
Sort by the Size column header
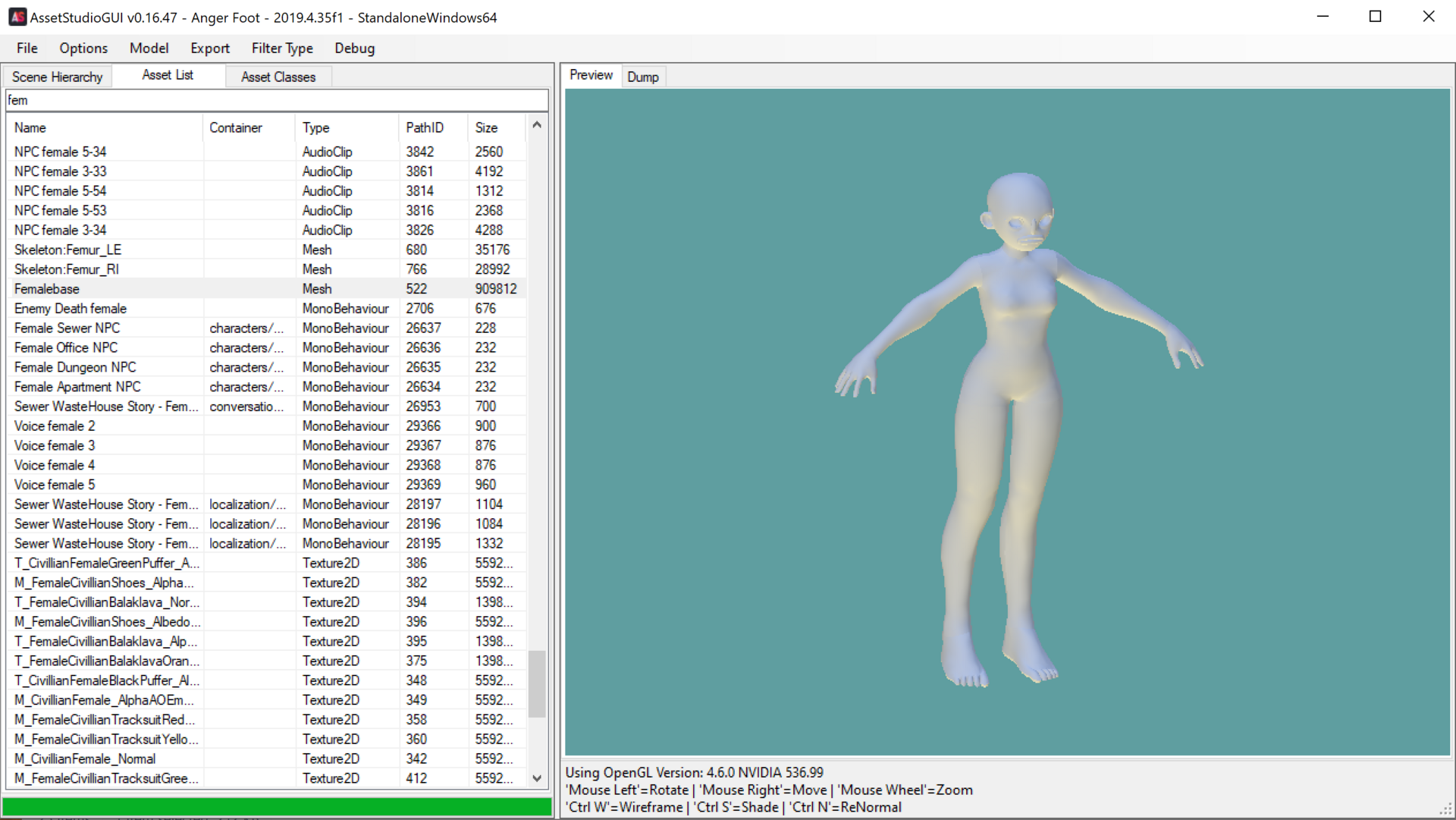tap(497, 127)
